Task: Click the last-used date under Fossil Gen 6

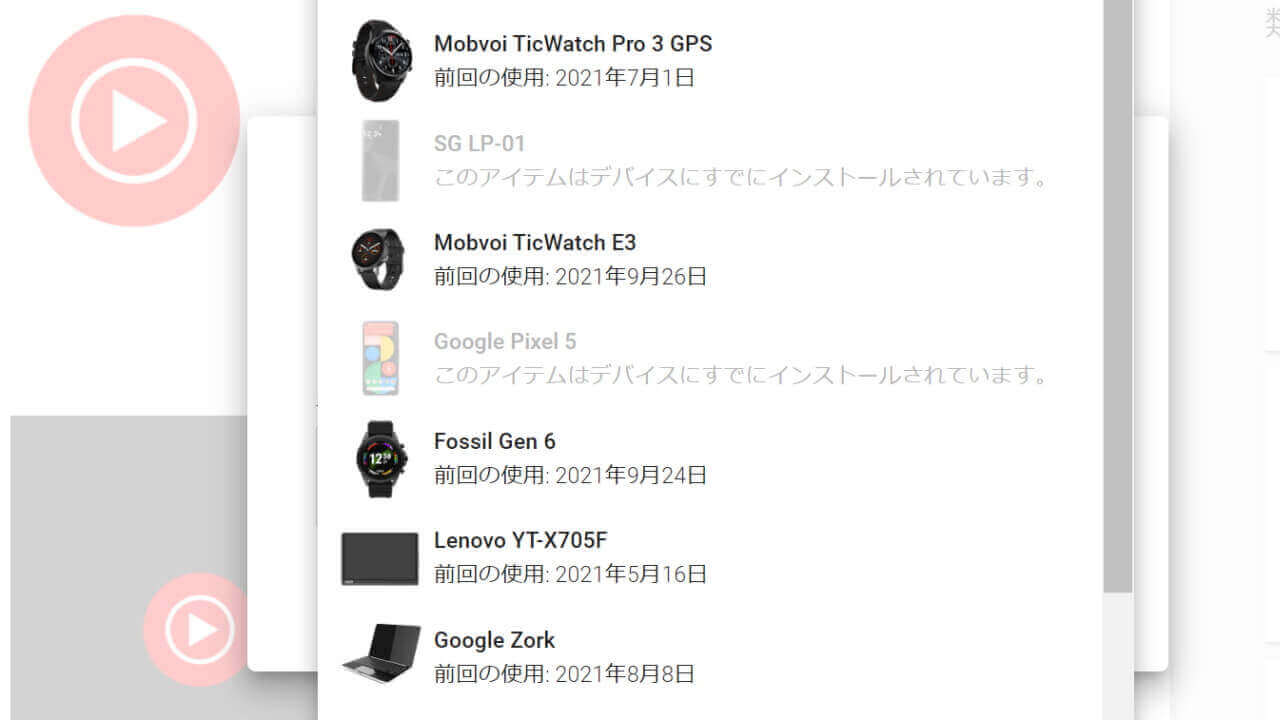Action: point(570,476)
